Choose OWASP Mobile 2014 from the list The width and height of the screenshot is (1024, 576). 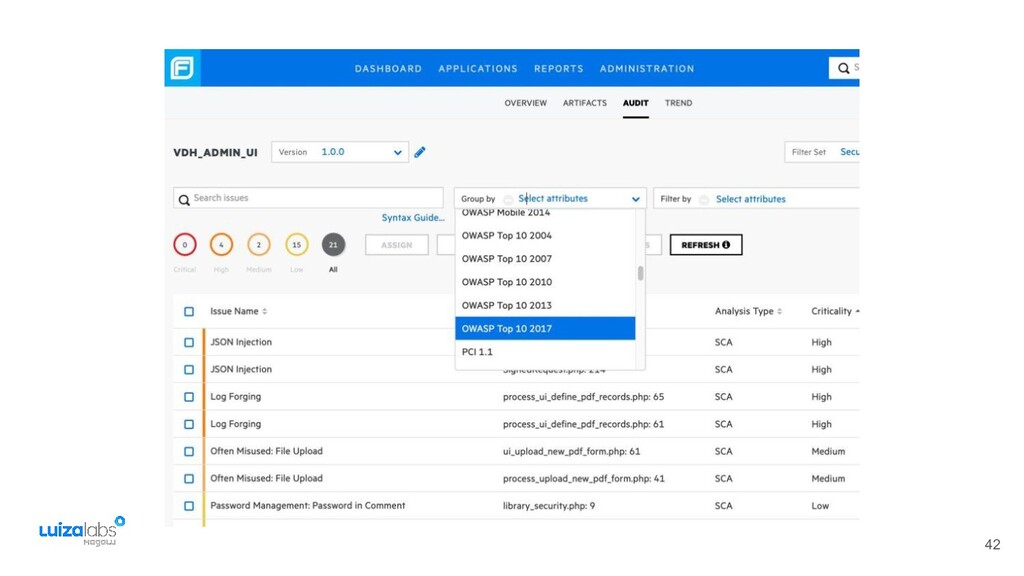click(545, 214)
